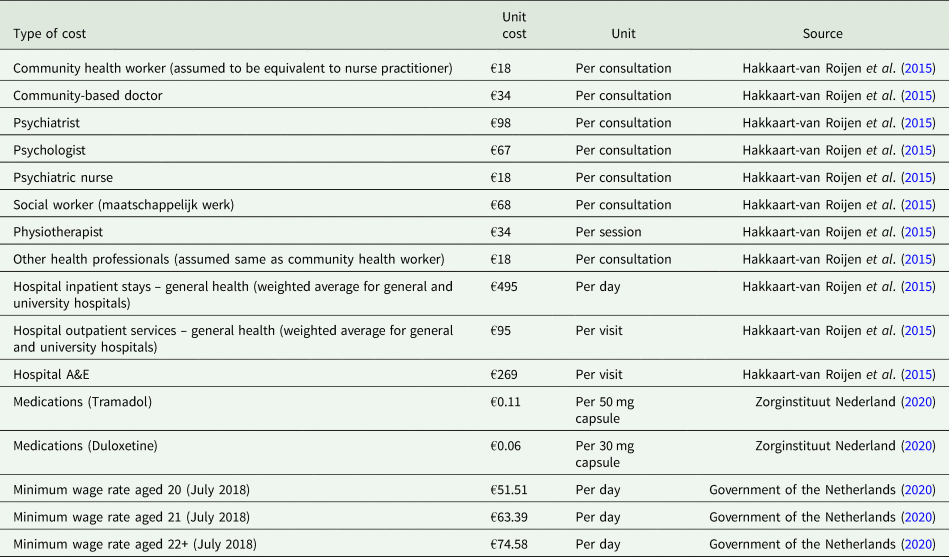This screenshot has width=949, height=557.
Task: Open the 2020 citation for Duloxetine medication
Action: point(918,446)
